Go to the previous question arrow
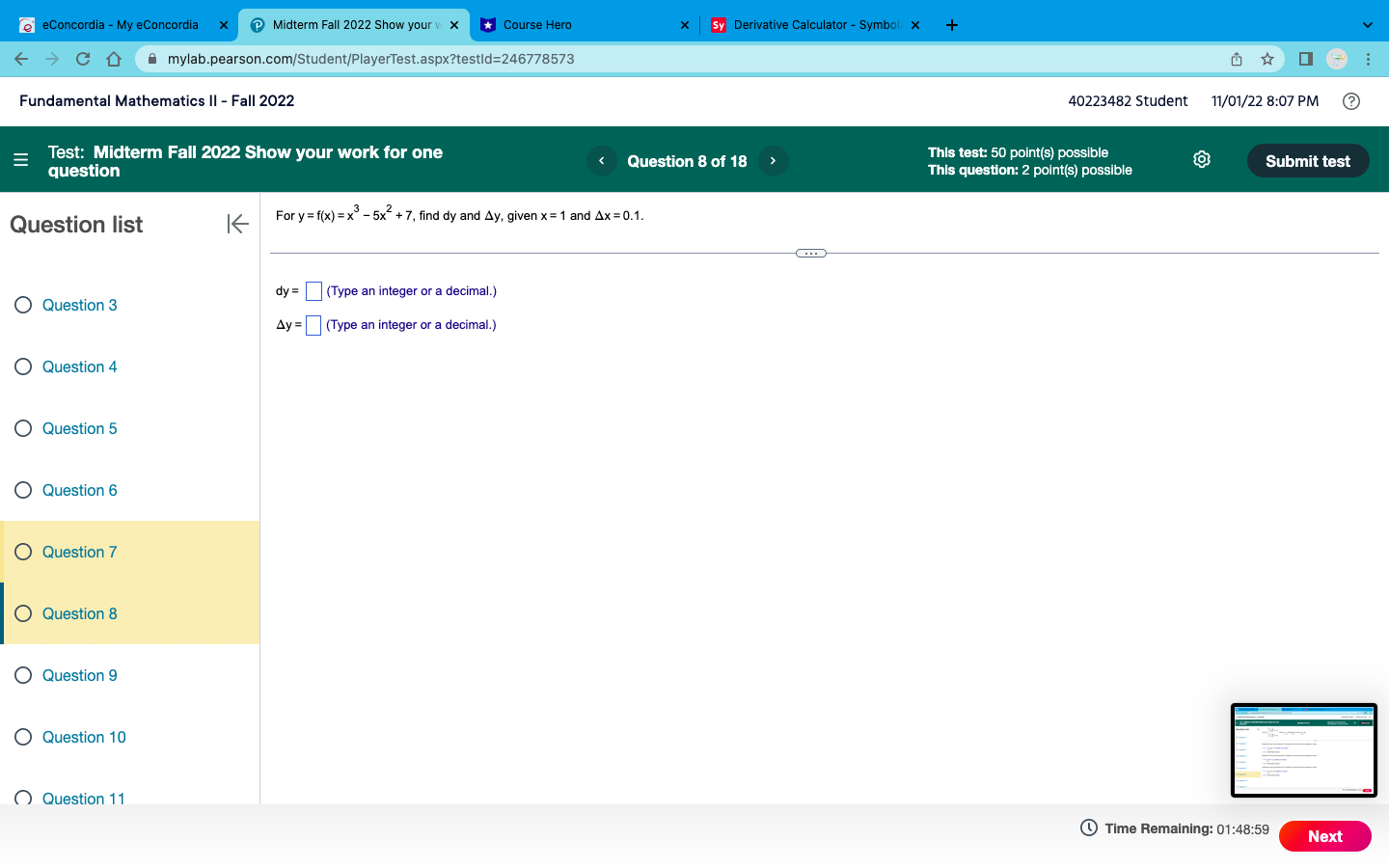 click(602, 161)
